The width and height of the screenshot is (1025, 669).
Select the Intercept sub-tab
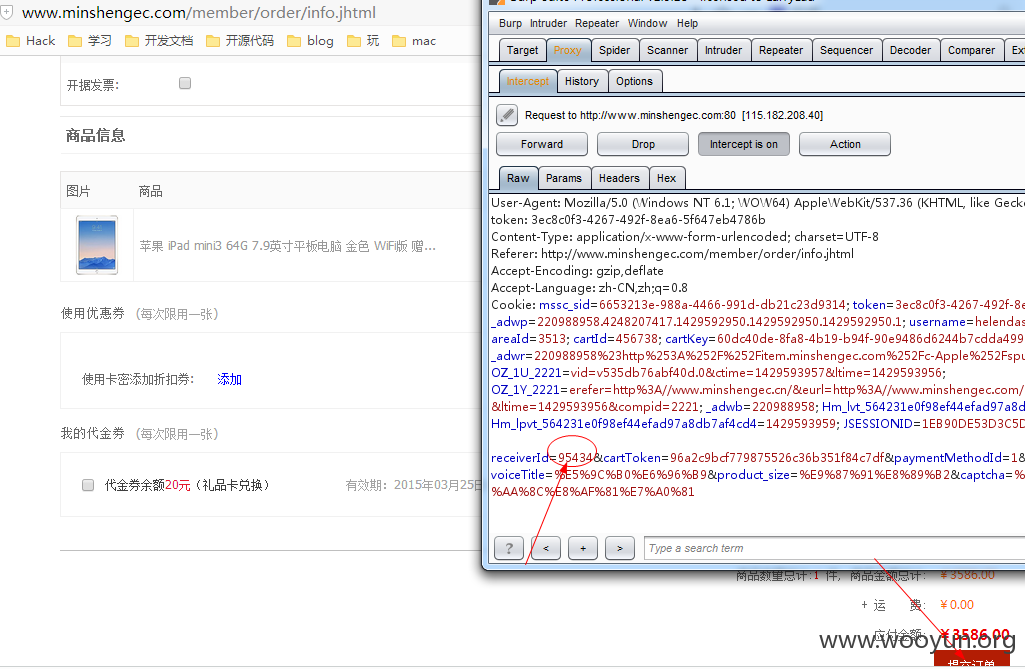pos(528,81)
